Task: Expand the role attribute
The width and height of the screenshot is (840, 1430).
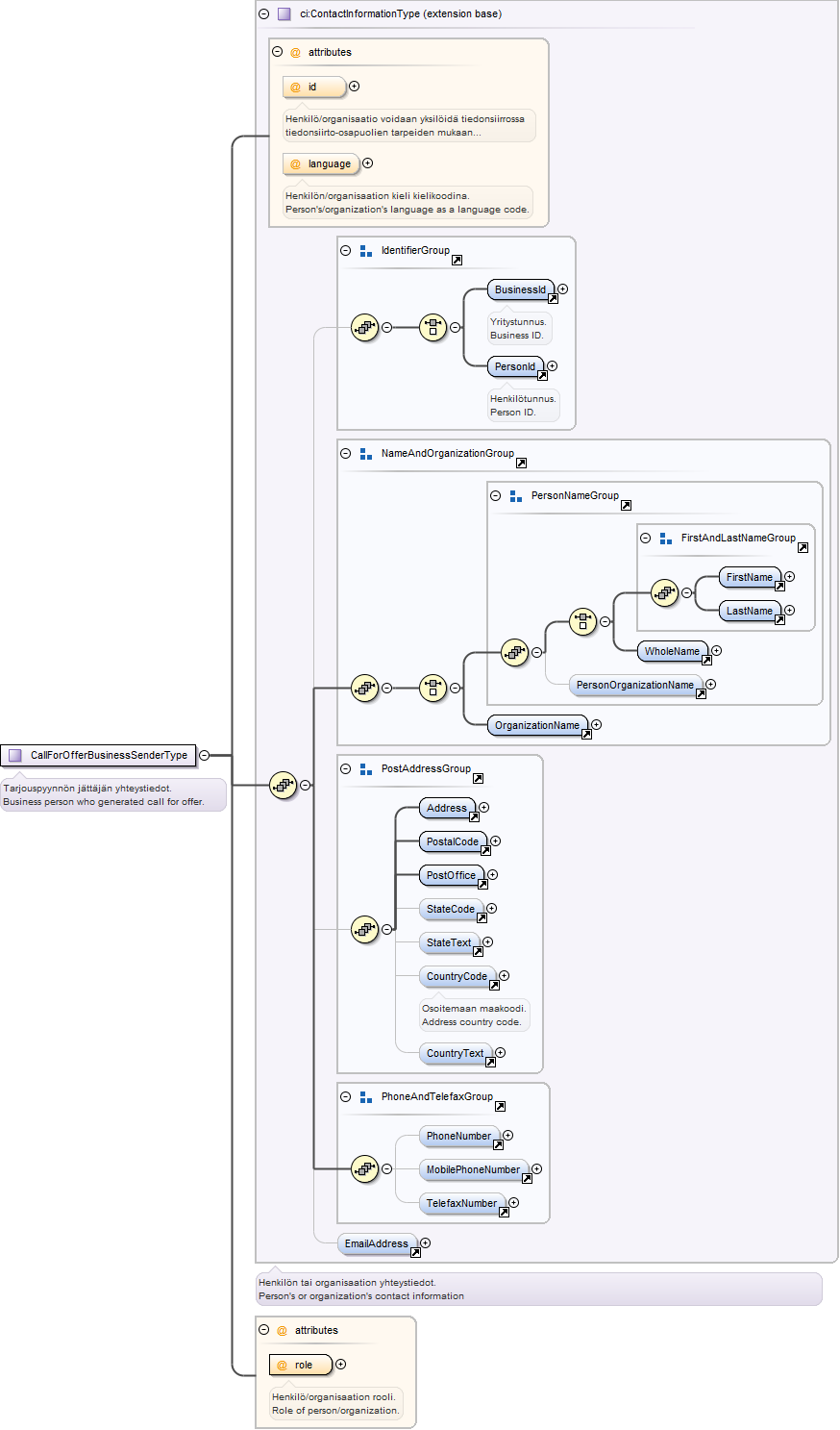Action: [x=341, y=1365]
